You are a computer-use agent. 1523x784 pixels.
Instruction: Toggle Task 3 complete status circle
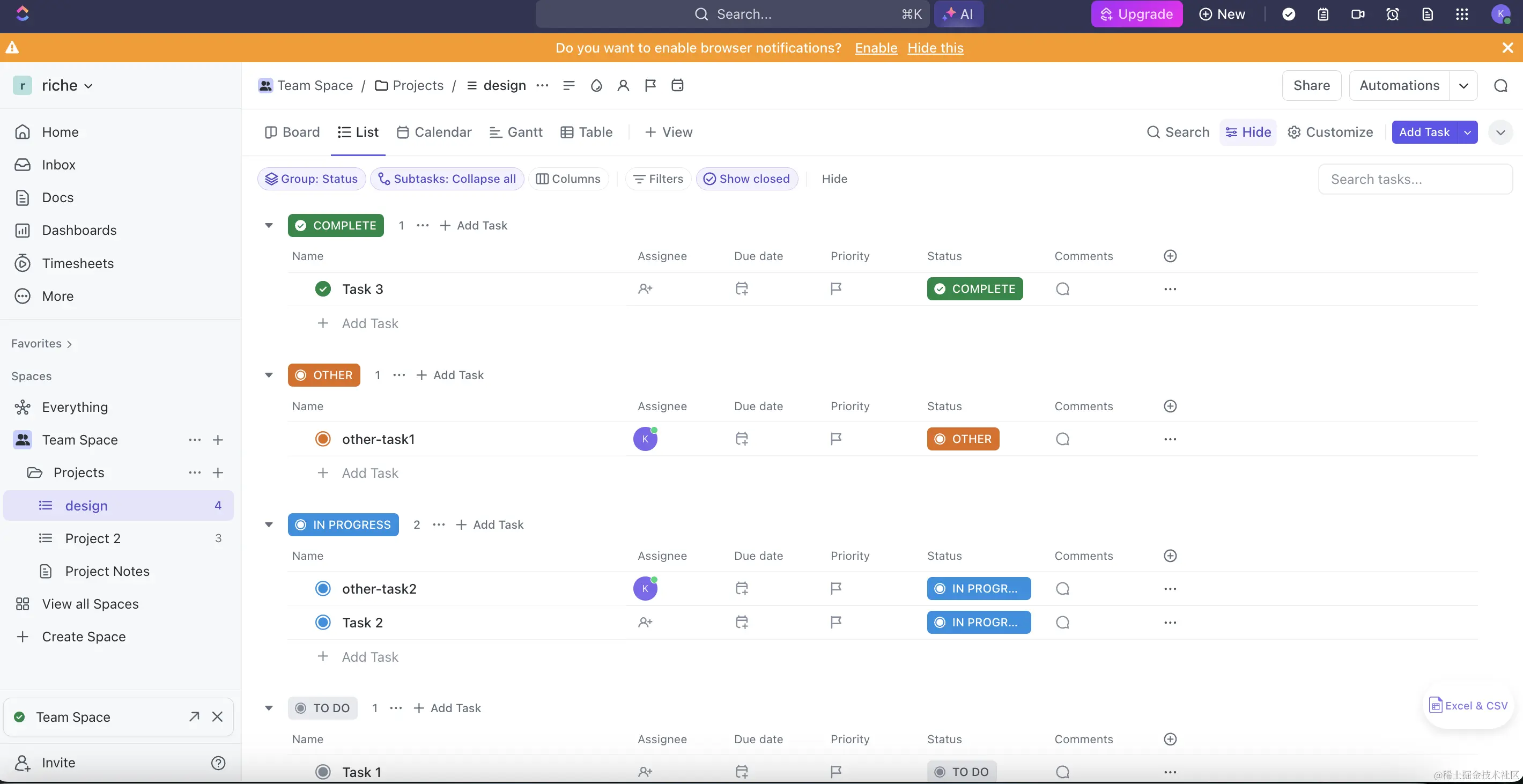(323, 289)
